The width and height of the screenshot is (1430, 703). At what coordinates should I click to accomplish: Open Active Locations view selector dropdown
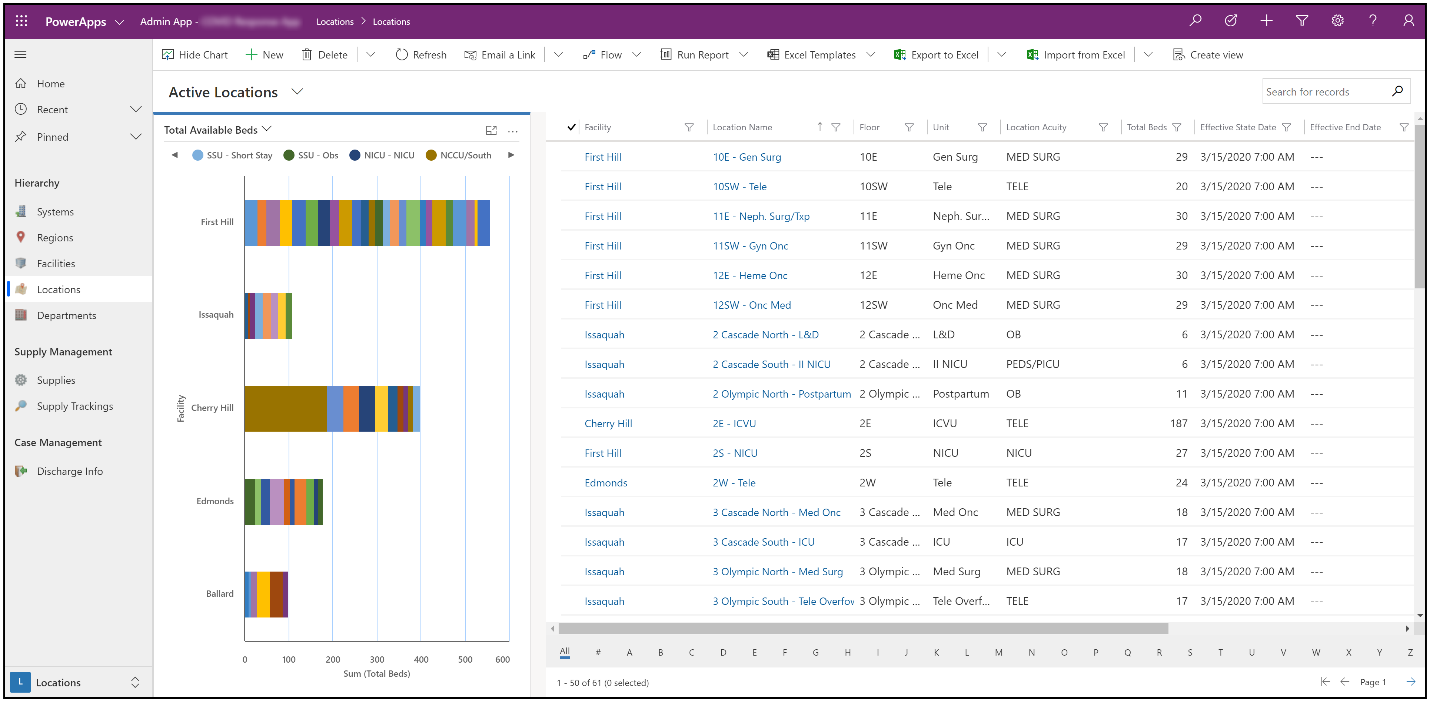pos(297,92)
